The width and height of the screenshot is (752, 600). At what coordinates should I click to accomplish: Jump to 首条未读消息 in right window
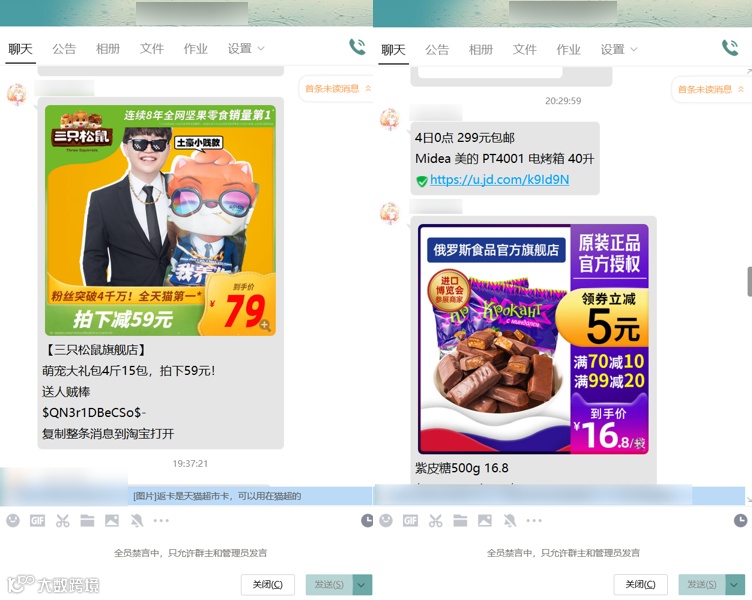(710, 89)
